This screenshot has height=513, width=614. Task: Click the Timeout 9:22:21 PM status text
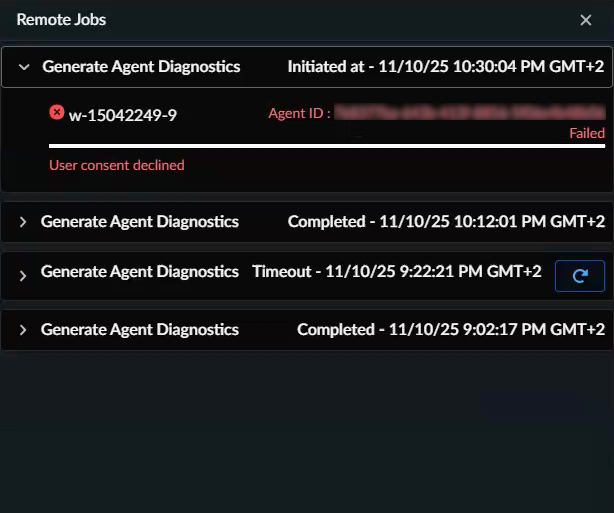click(x=396, y=271)
